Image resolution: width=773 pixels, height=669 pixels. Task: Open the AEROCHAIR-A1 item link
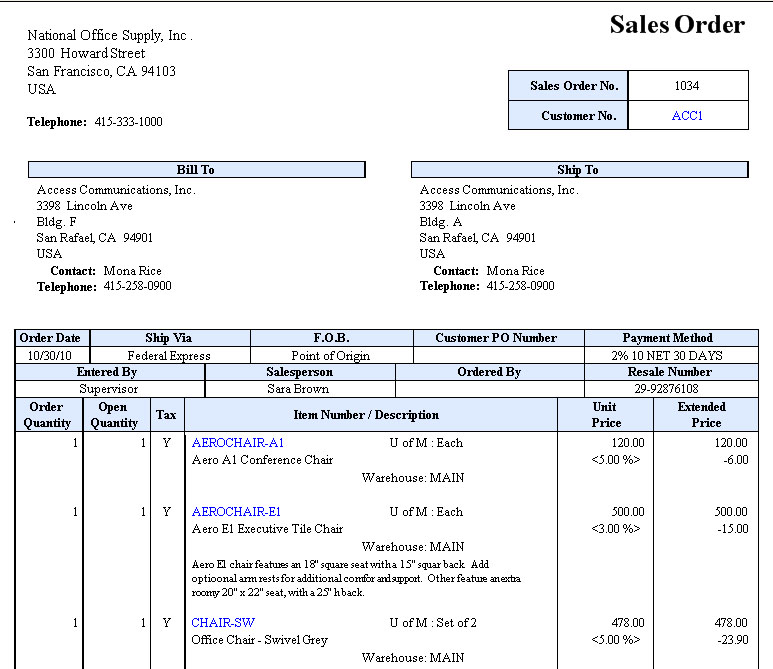click(238, 443)
